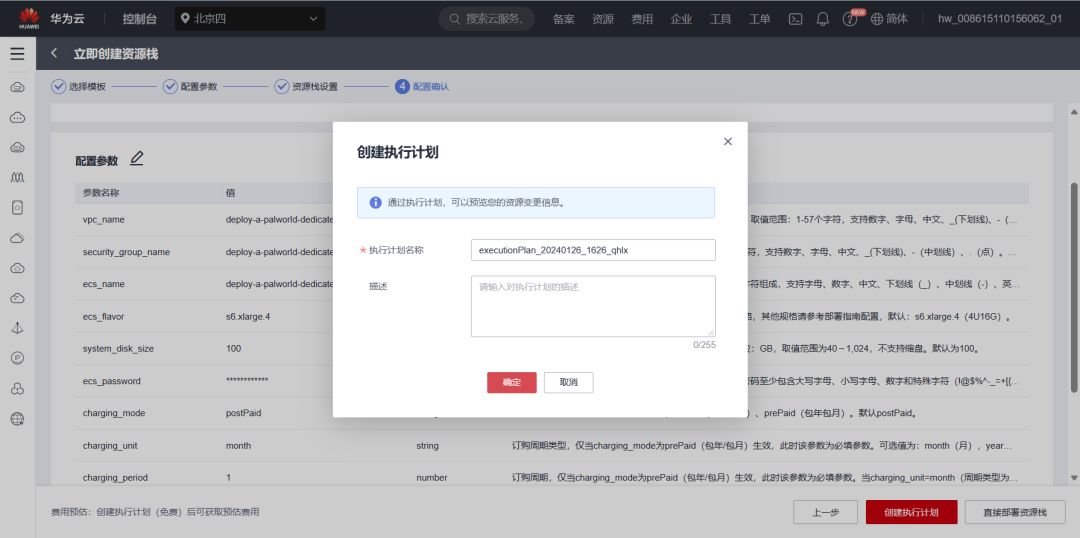The height and width of the screenshot is (538, 1080).
Task: Click the scrollbar down arrow
Action: pos(1073,477)
